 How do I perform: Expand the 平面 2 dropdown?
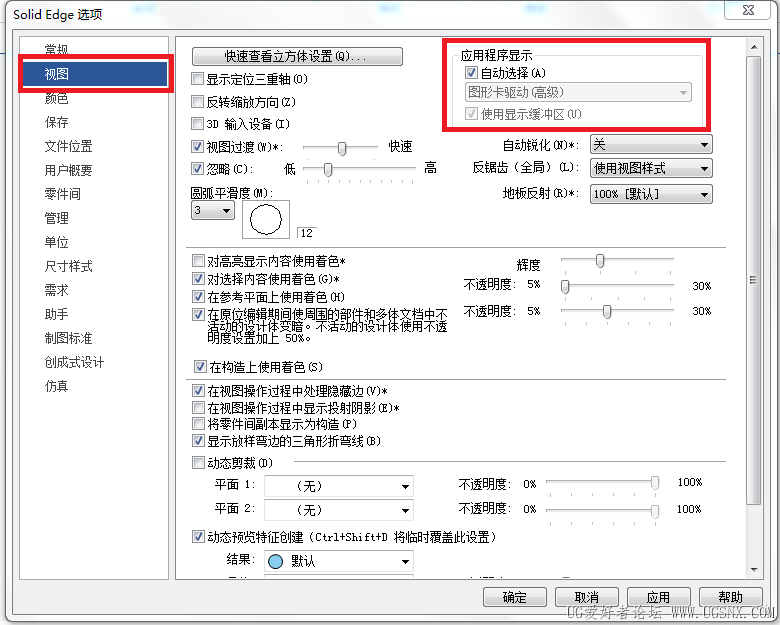pyautogui.click(x=338, y=510)
